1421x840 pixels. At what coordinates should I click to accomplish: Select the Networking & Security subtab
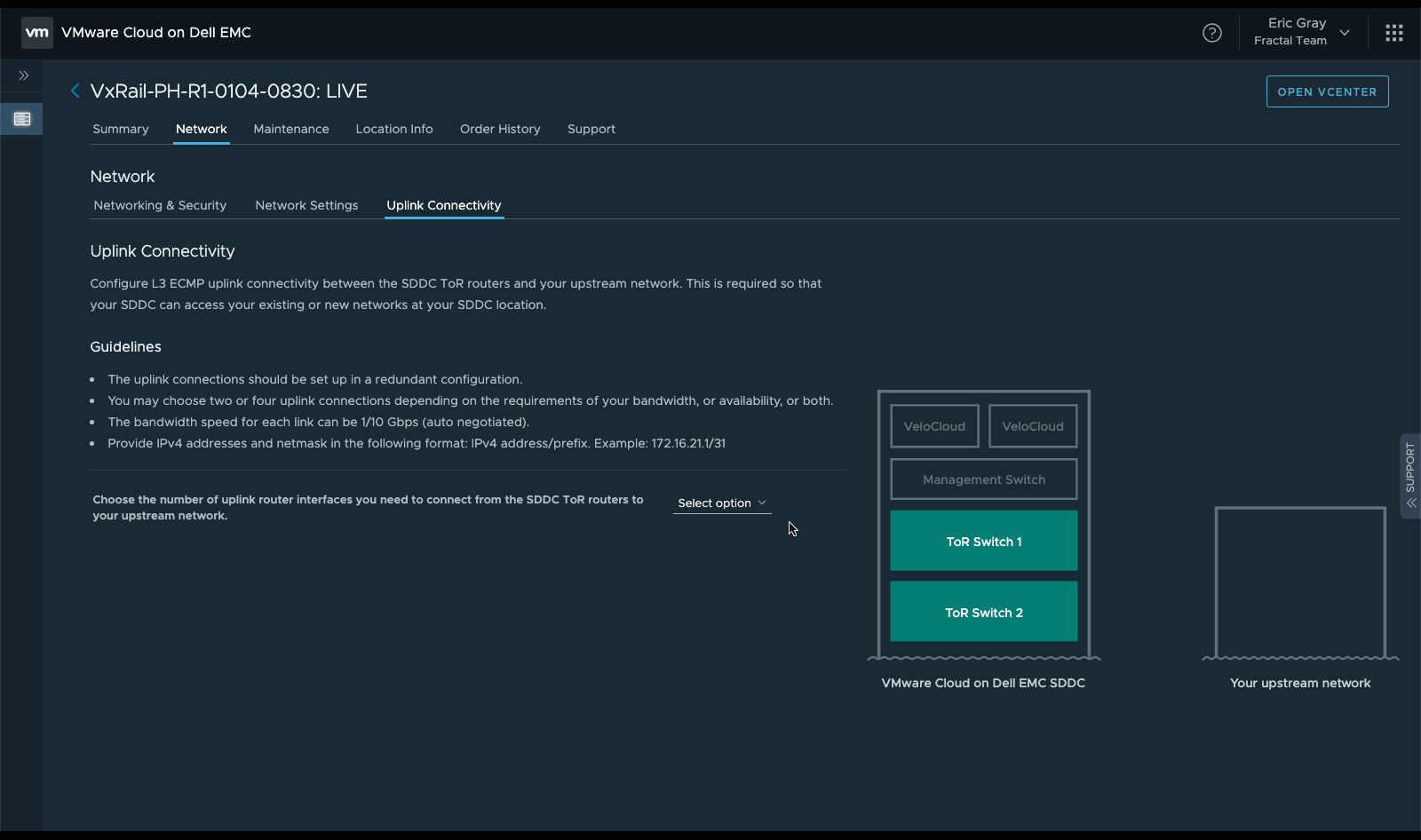[160, 205]
